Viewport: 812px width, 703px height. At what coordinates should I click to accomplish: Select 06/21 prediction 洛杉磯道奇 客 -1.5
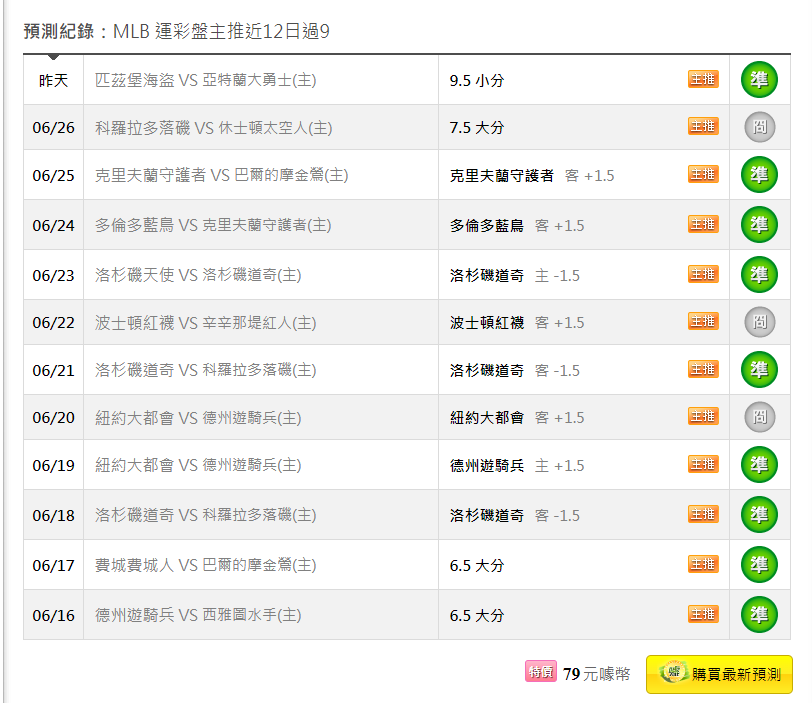click(x=515, y=370)
